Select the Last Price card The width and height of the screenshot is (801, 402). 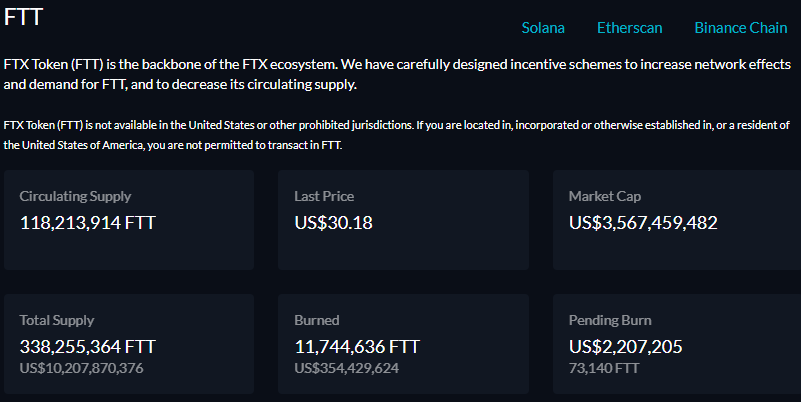click(x=404, y=220)
